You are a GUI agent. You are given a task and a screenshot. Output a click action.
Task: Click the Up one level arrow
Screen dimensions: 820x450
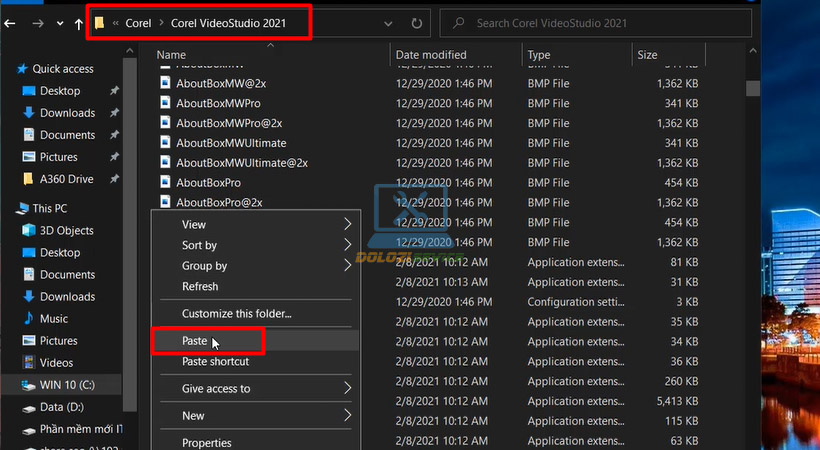[78, 23]
